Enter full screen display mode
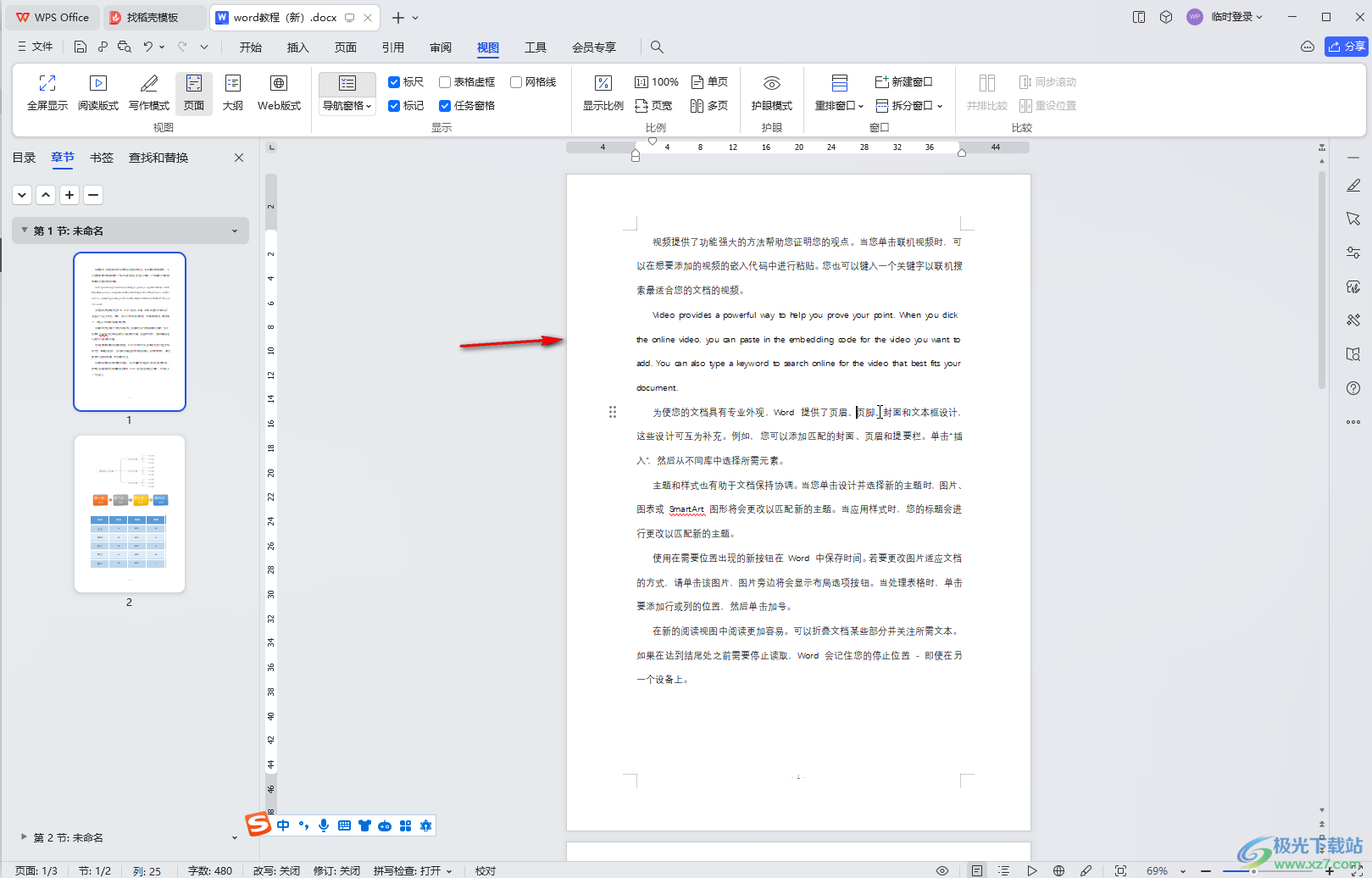1372x878 pixels. 47,93
